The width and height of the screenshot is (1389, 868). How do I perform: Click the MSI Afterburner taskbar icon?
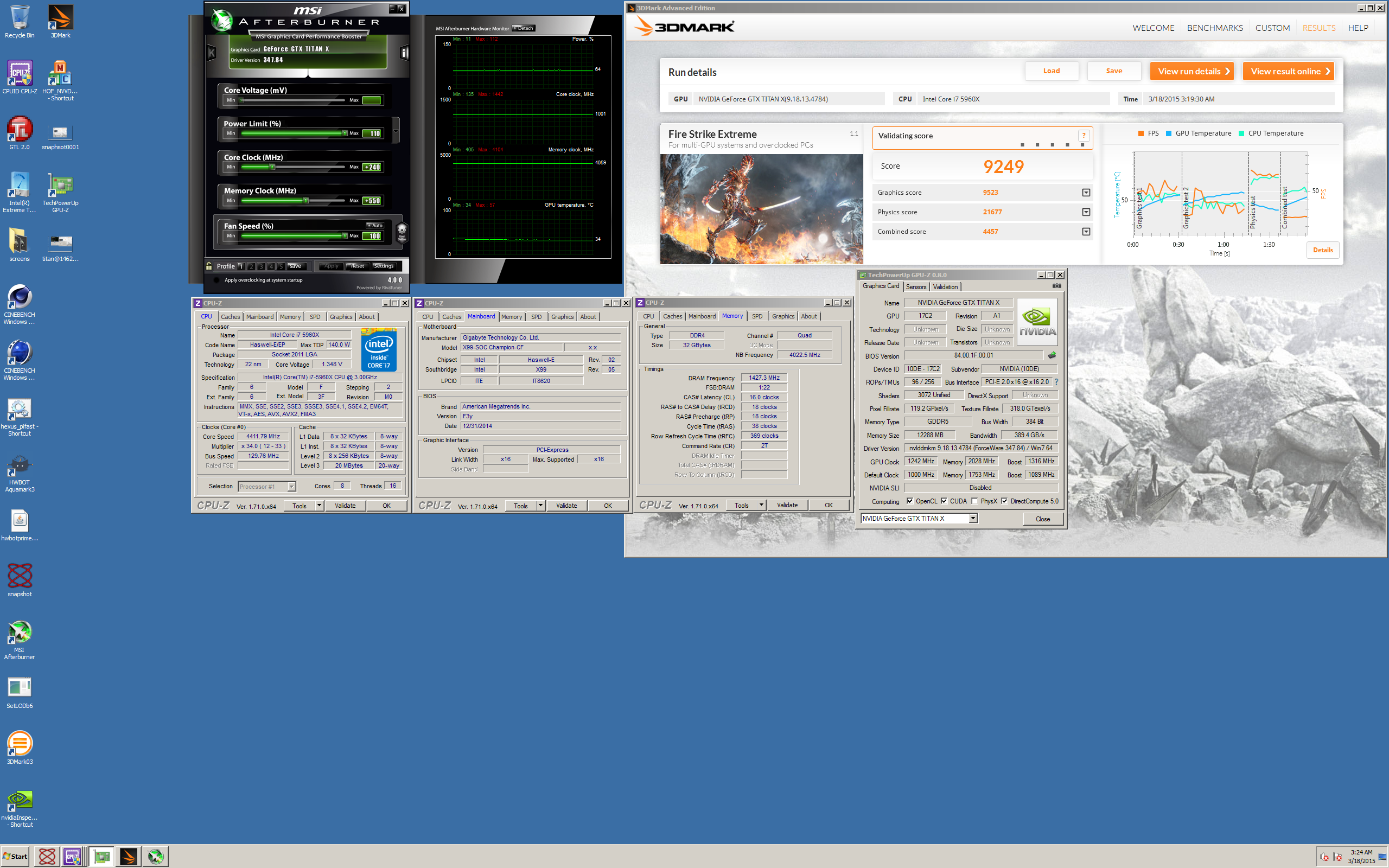(156, 857)
